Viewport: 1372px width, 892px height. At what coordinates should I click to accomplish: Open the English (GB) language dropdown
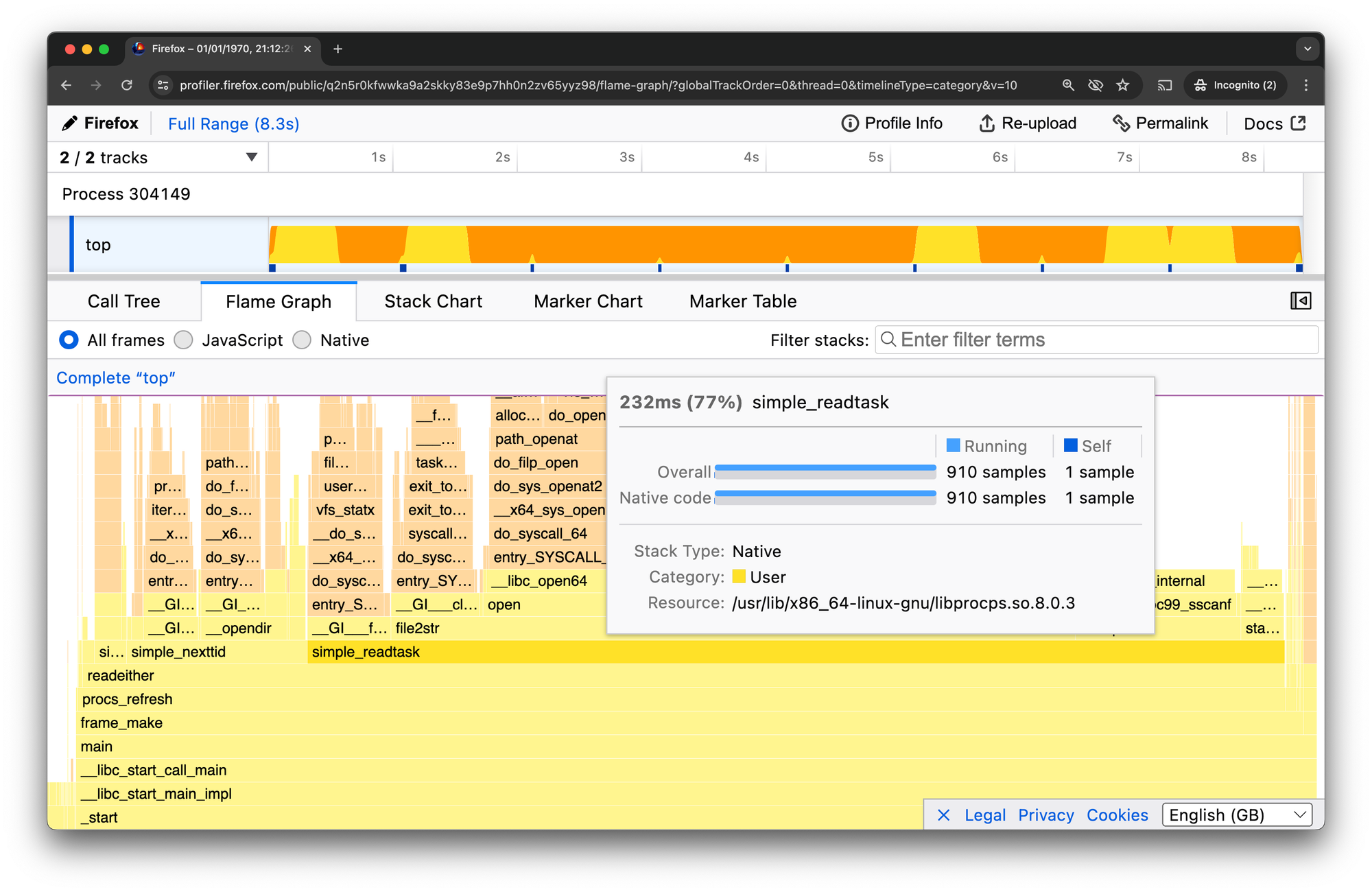coord(1236,814)
